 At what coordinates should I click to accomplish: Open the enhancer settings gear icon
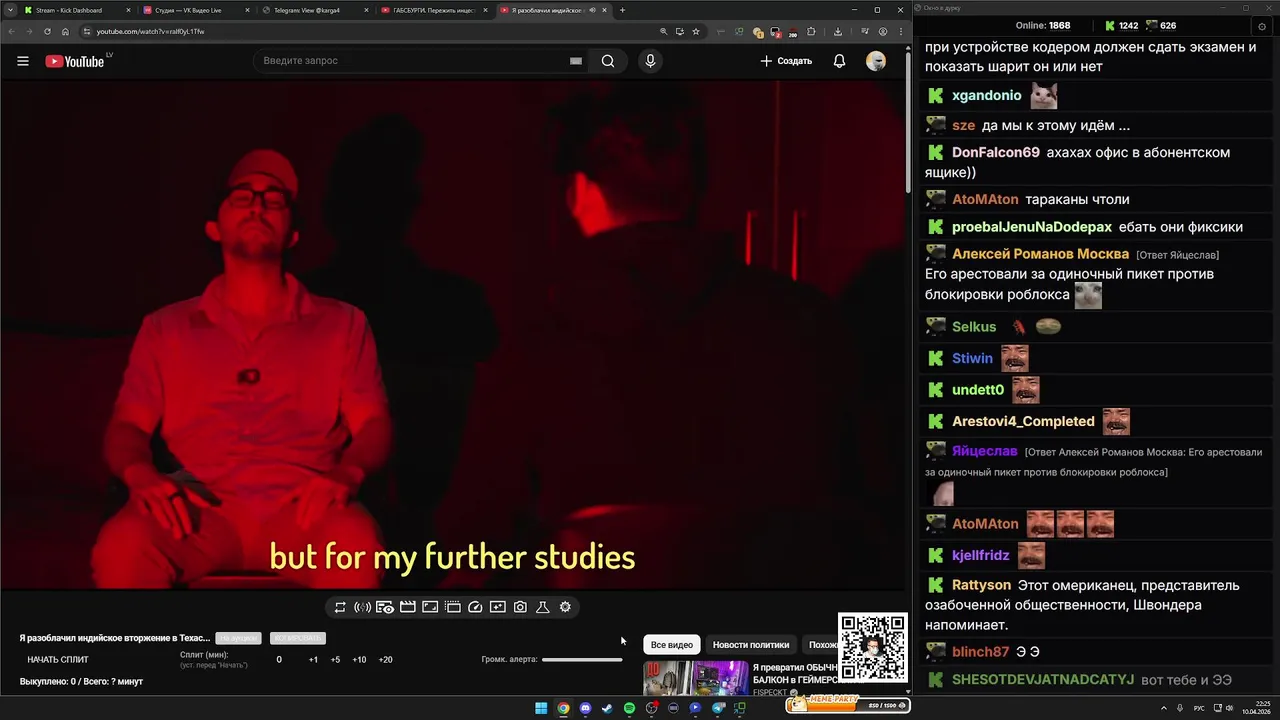[x=565, y=607]
